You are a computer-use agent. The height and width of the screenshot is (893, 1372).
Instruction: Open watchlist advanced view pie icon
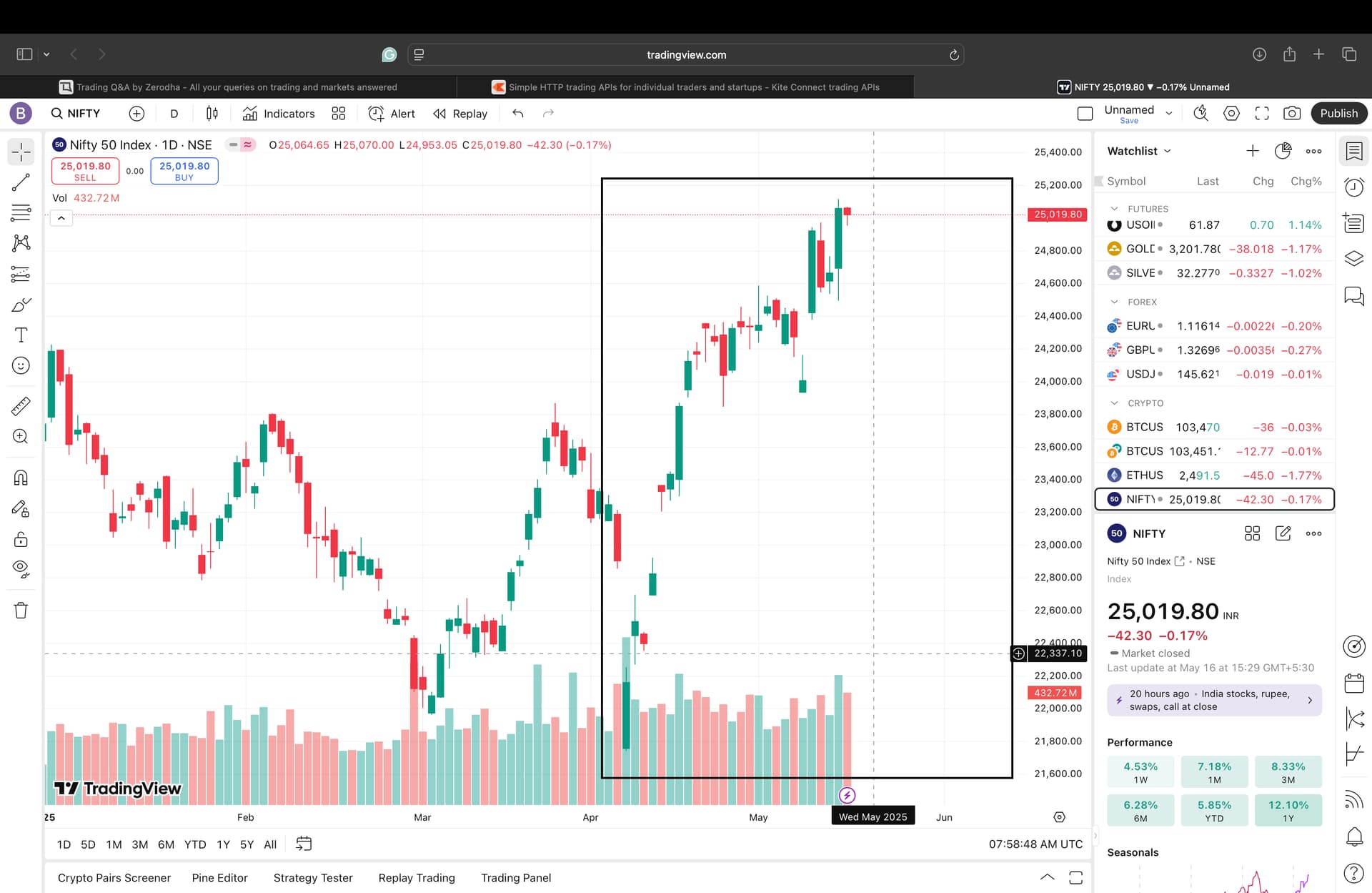(x=1283, y=151)
